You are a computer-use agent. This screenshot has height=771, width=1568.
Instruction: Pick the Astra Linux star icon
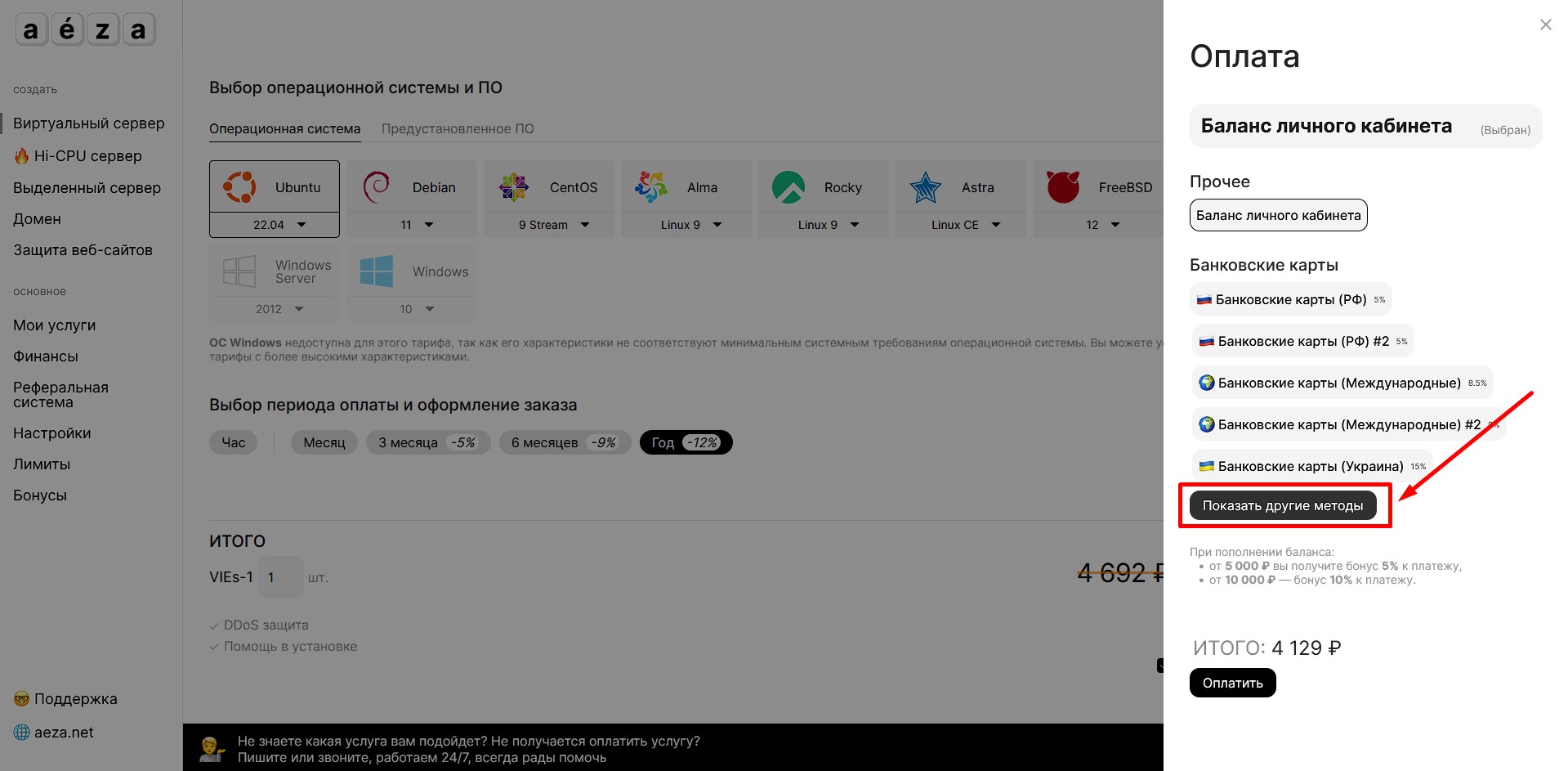pyautogui.click(x=926, y=187)
